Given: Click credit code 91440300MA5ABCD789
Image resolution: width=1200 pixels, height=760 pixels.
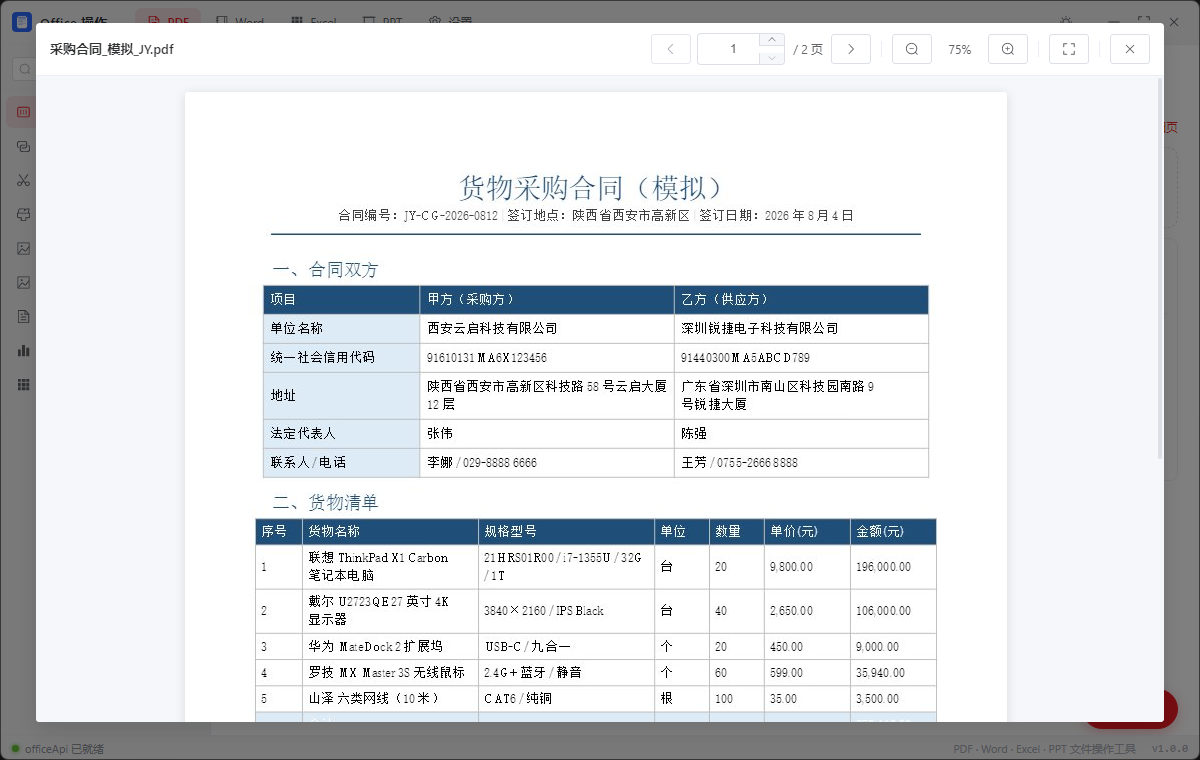Looking at the screenshot, I should coord(746,357).
